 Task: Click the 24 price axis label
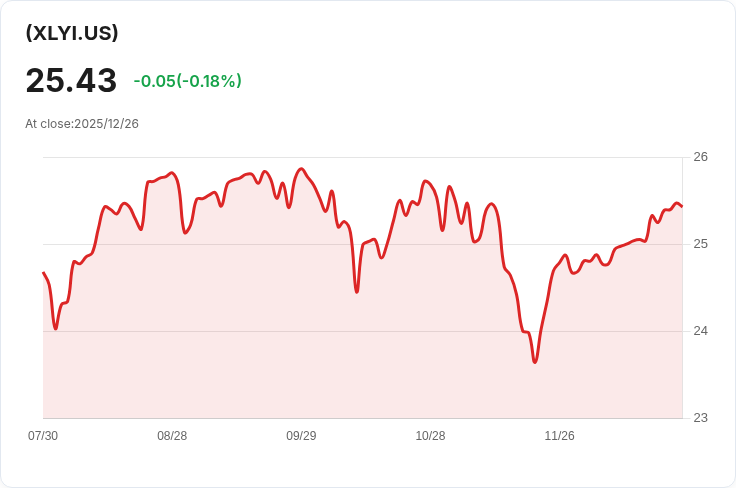(x=700, y=331)
